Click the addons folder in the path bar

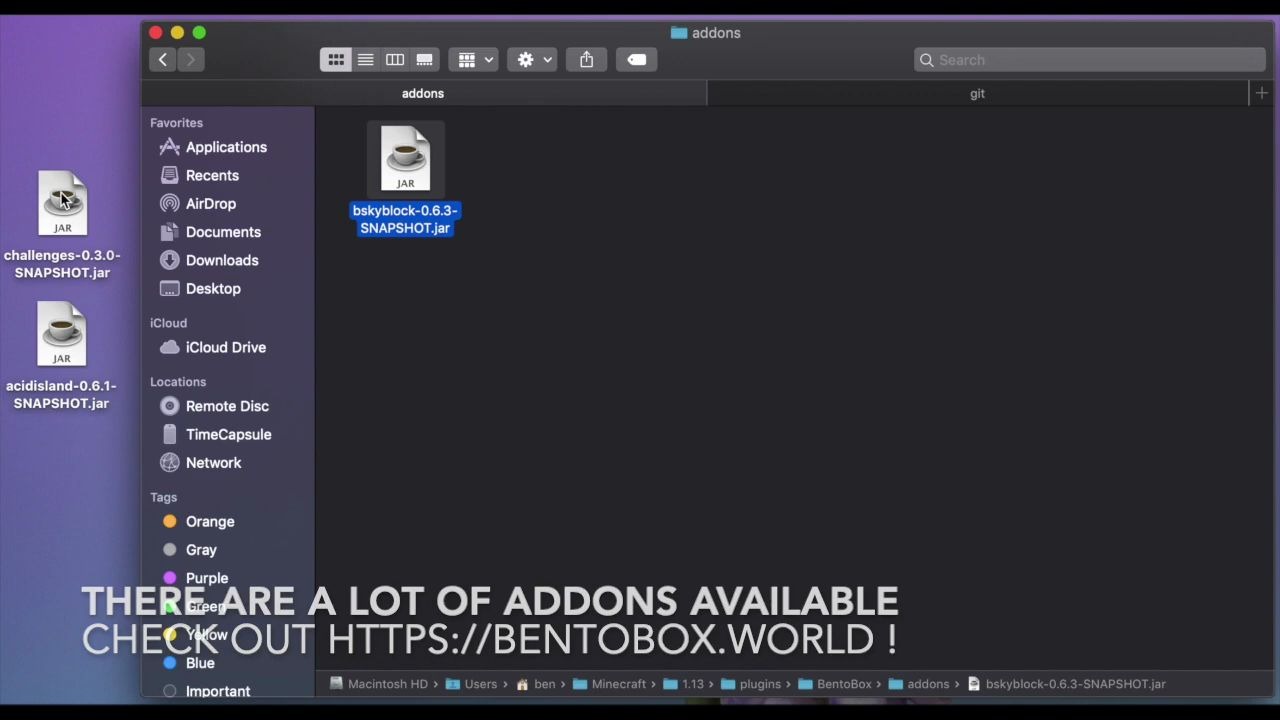click(x=919, y=684)
